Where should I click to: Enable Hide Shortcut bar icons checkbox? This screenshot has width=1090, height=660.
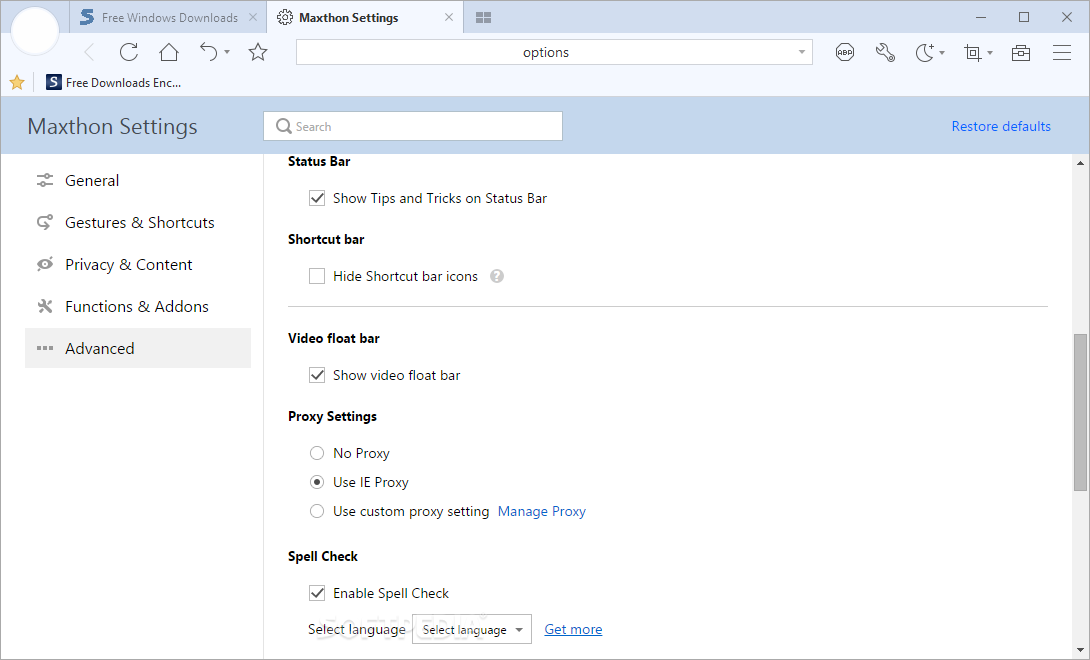coord(317,276)
